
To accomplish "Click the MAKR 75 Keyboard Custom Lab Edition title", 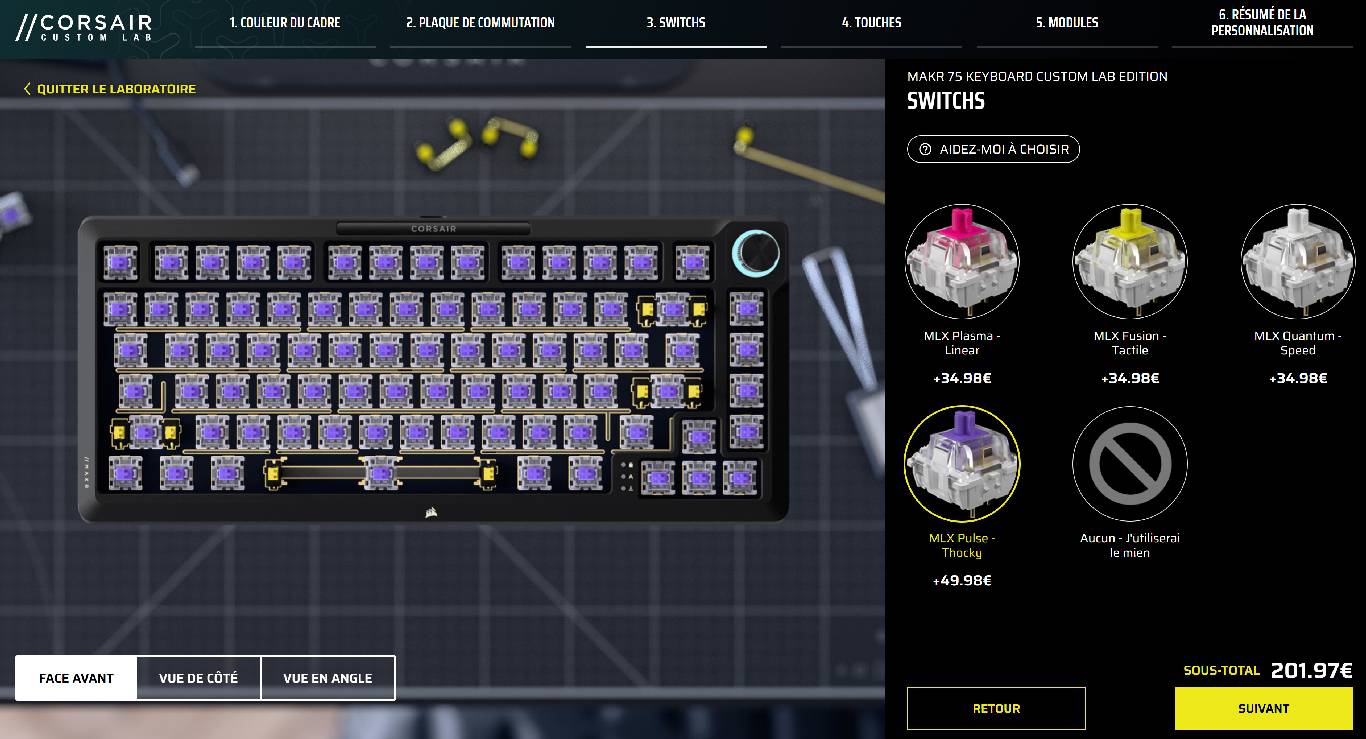I will (1037, 76).
